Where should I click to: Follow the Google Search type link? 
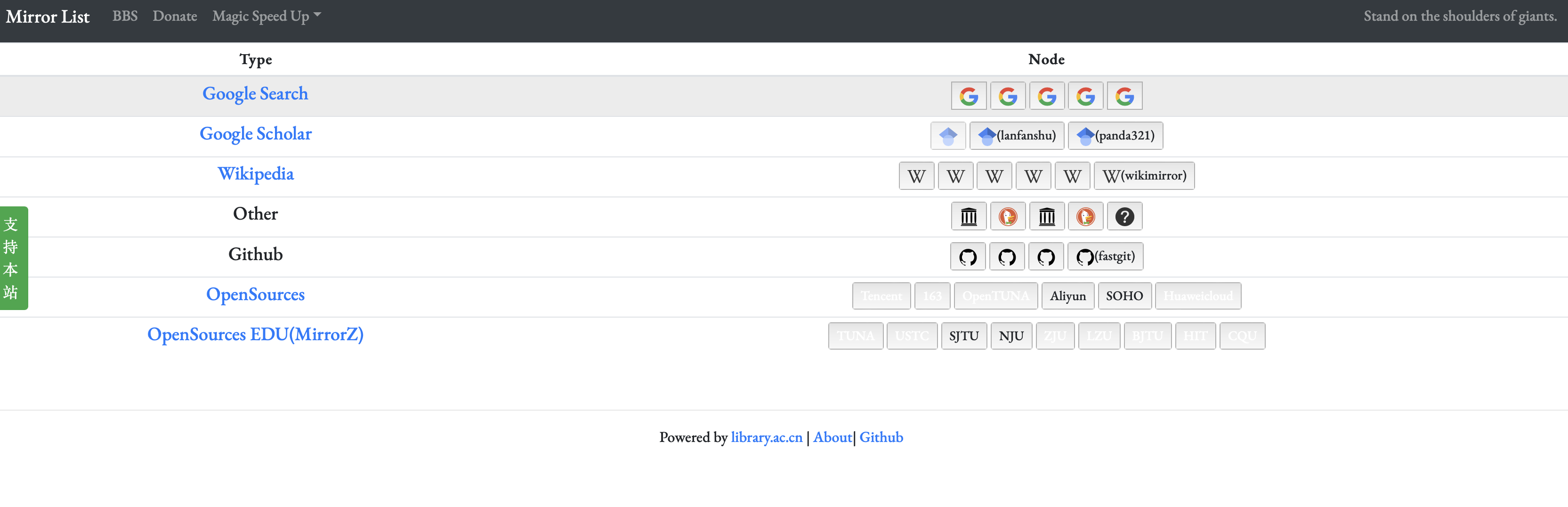point(255,94)
